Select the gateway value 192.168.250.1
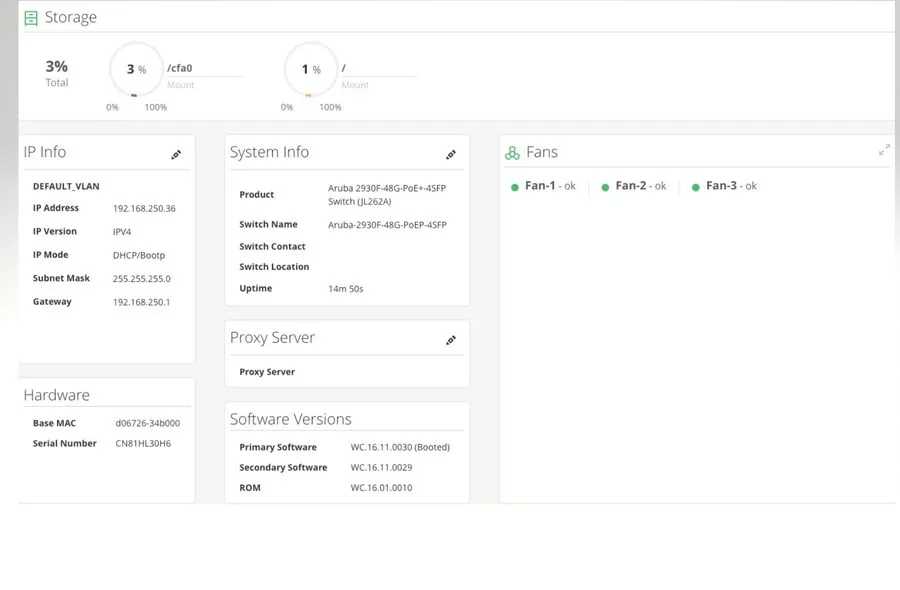The height and width of the screenshot is (590, 900). point(141,302)
